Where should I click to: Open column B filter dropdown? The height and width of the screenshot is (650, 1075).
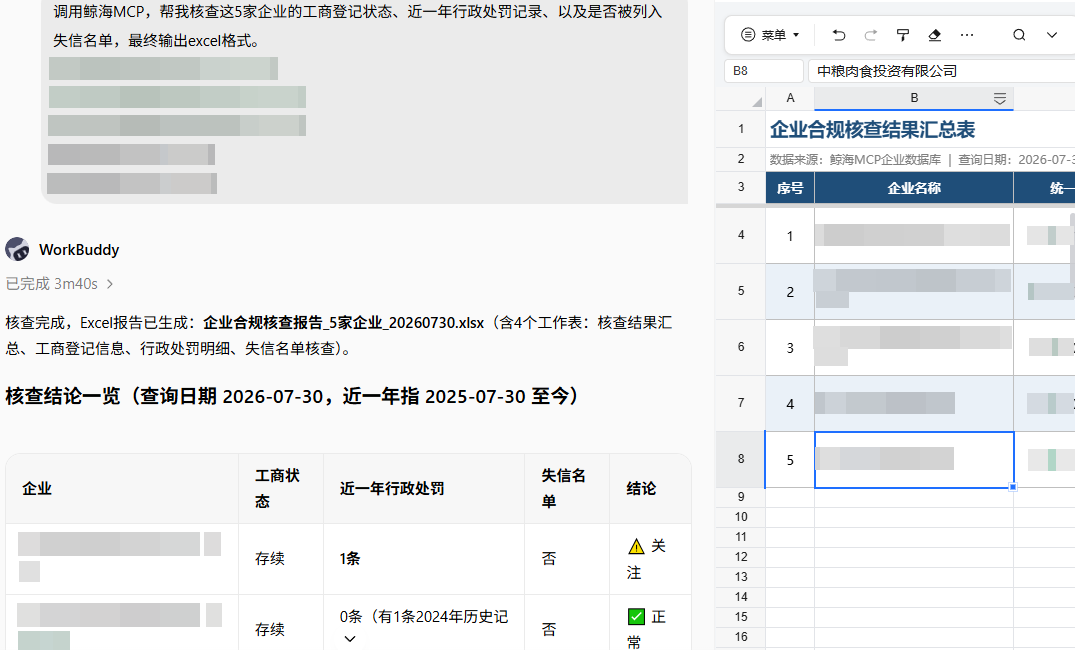point(1000,99)
